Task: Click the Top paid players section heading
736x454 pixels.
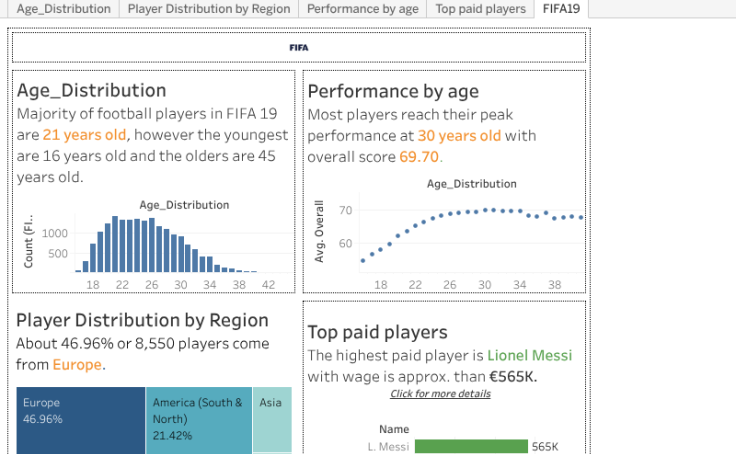Action: pyautogui.click(x=377, y=332)
